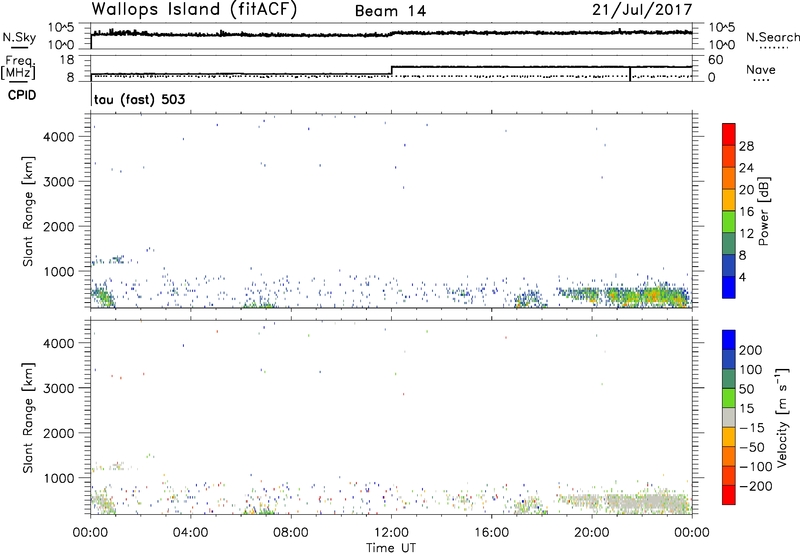Click the red top segment of Power colorbar
Screen dimensions: 800x554
729,134
